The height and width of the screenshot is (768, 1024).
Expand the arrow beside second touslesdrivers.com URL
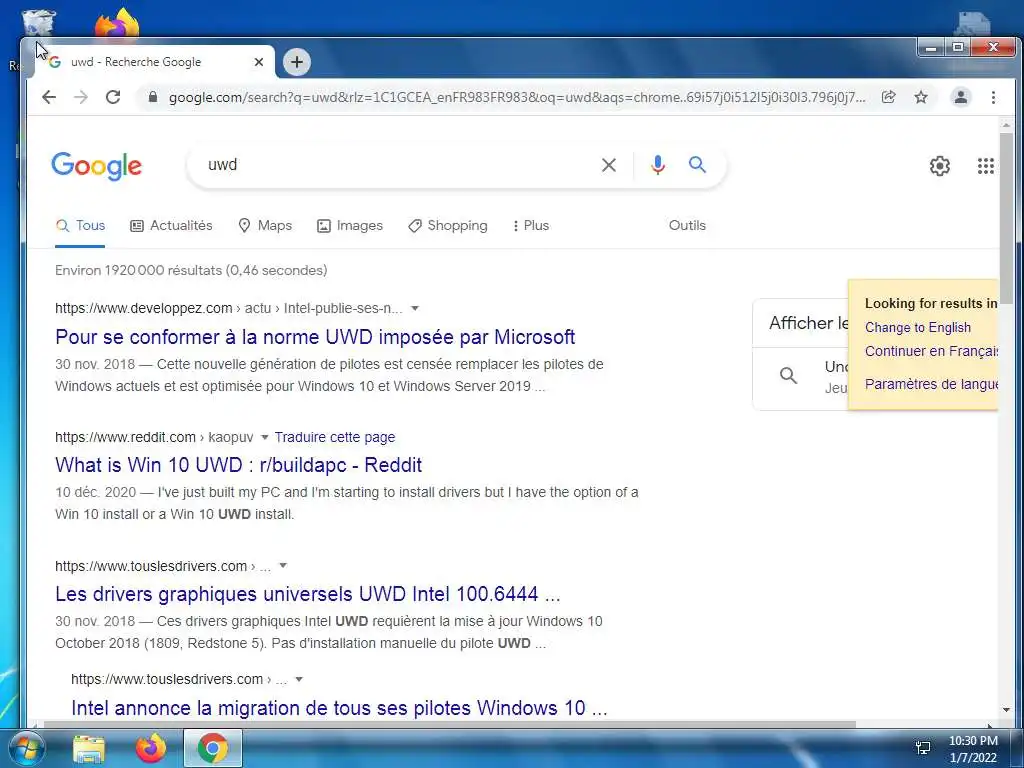tap(298, 679)
